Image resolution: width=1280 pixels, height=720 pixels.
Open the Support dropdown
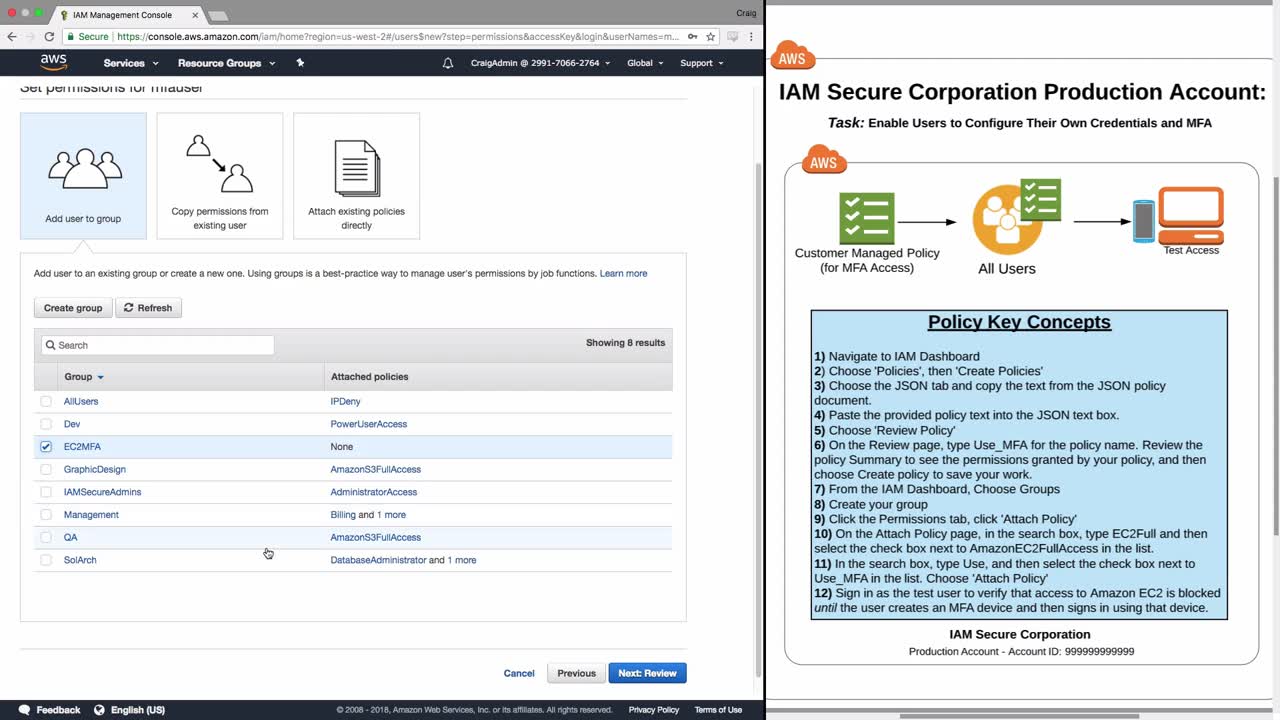pos(702,63)
